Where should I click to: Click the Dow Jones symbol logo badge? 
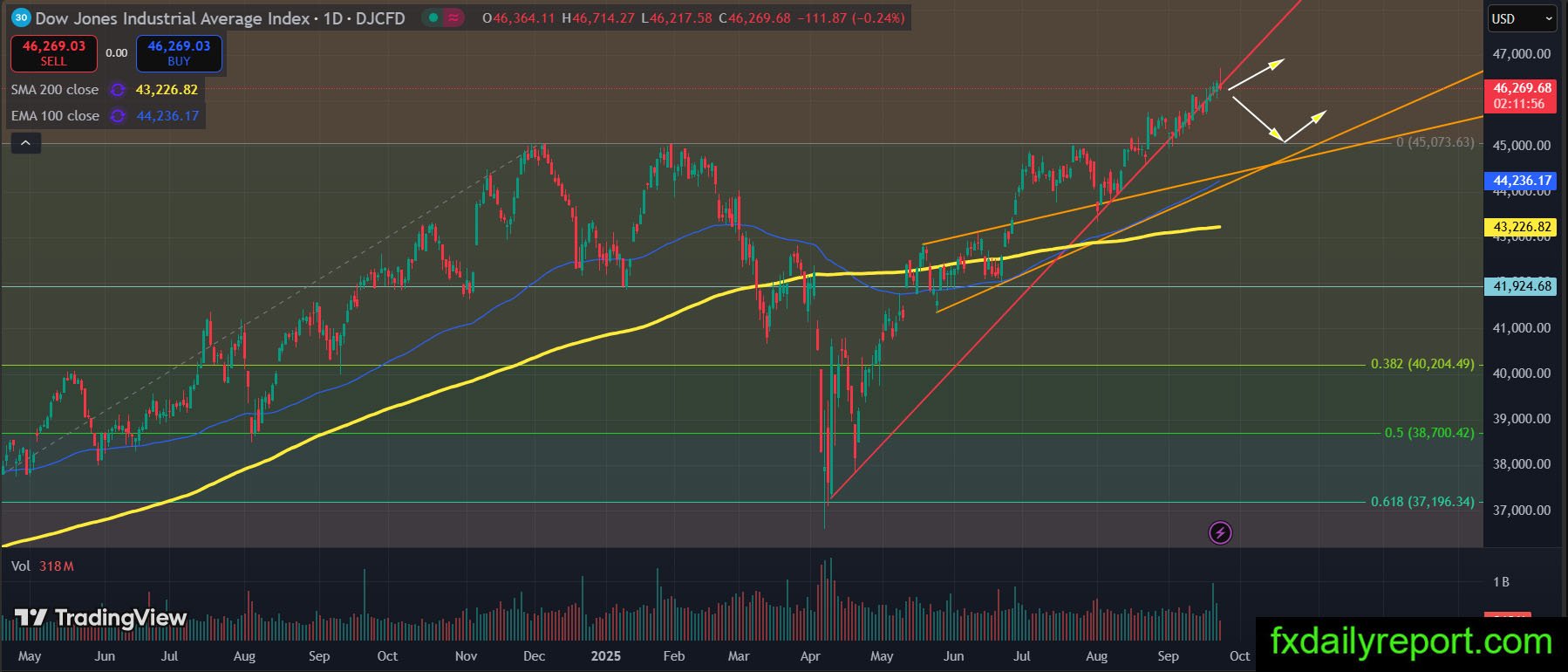click(x=21, y=17)
